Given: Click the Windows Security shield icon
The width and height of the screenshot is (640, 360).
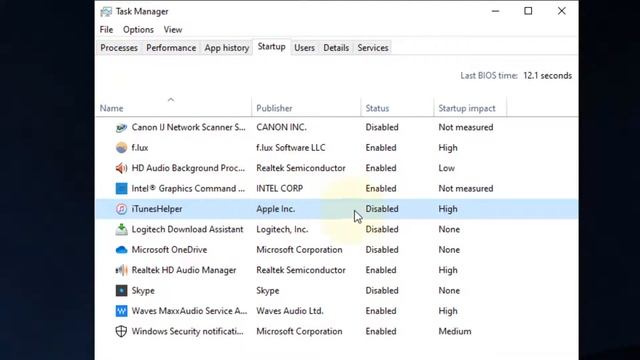Looking at the screenshot, I should 121,331.
